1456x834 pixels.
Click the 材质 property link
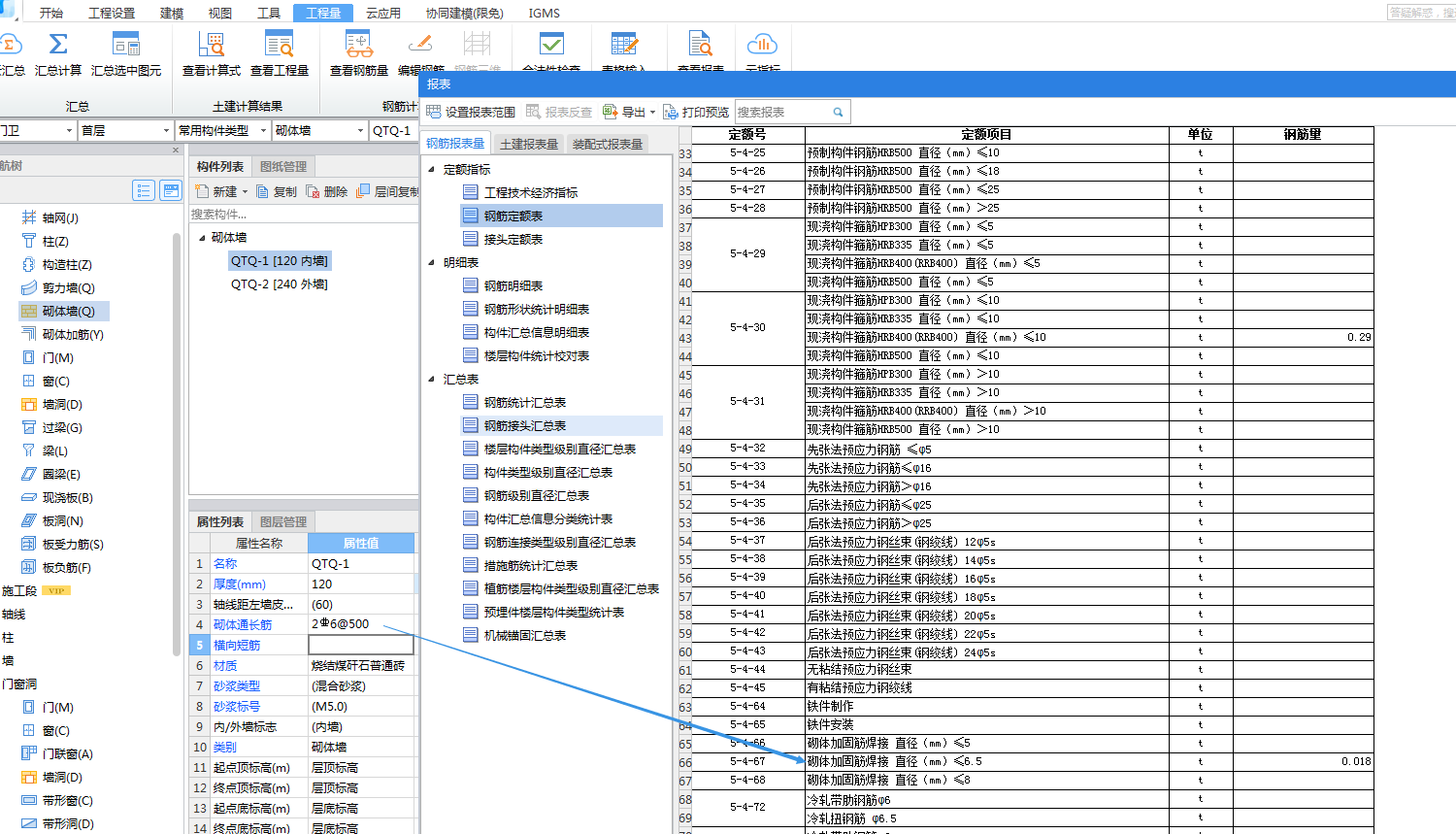pyautogui.click(x=225, y=665)
